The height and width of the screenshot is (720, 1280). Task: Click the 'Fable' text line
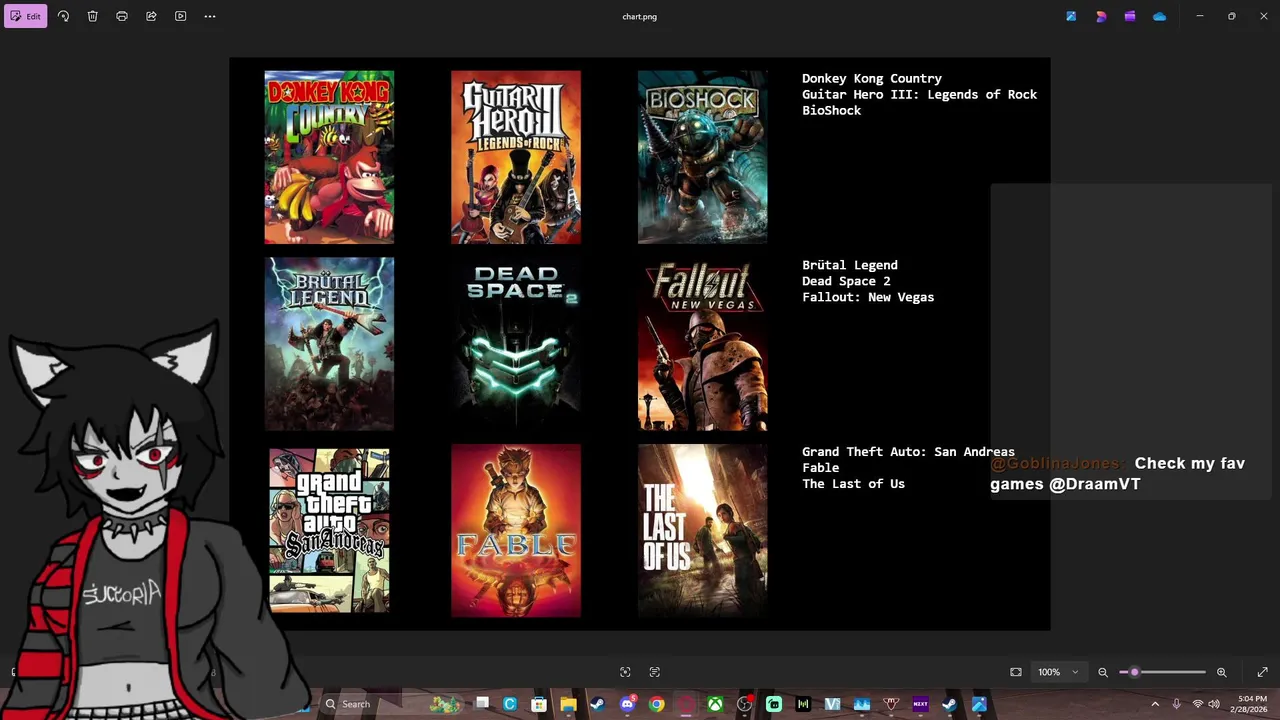820,468
